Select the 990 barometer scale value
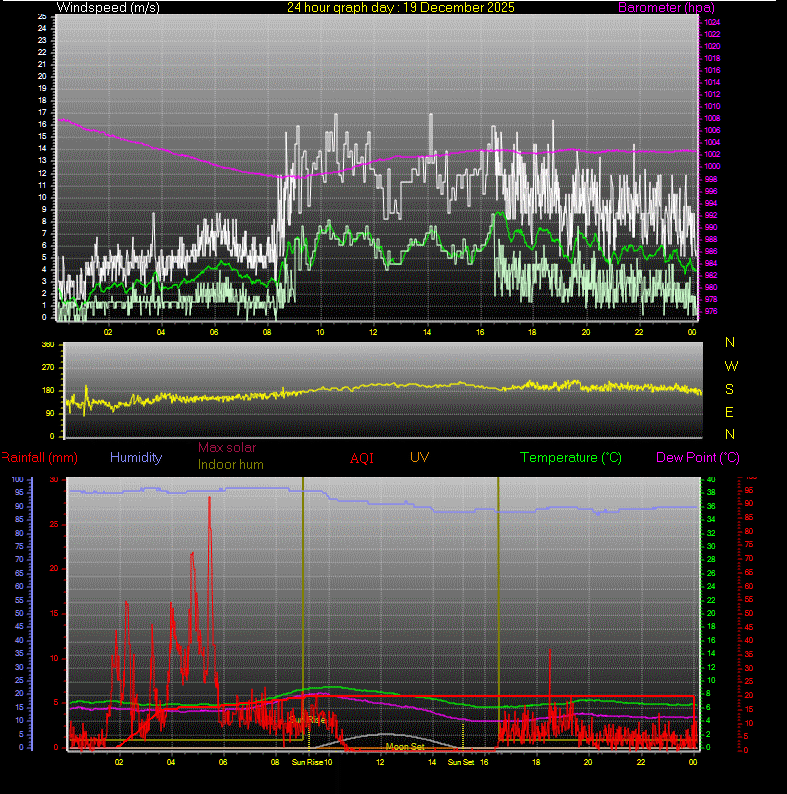 tap(711, 227)
